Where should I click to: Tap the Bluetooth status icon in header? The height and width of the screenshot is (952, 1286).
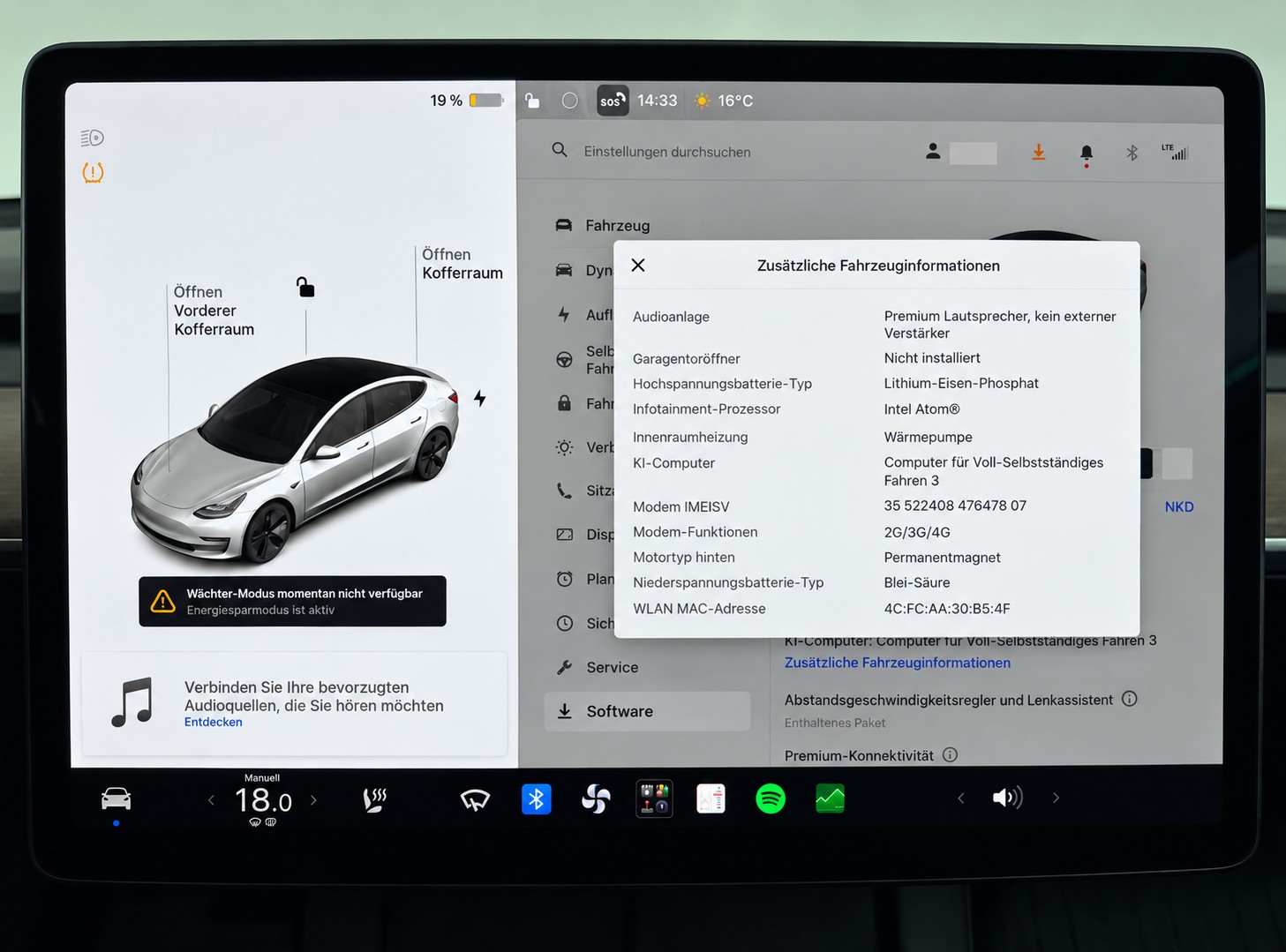pos(1132,153)
